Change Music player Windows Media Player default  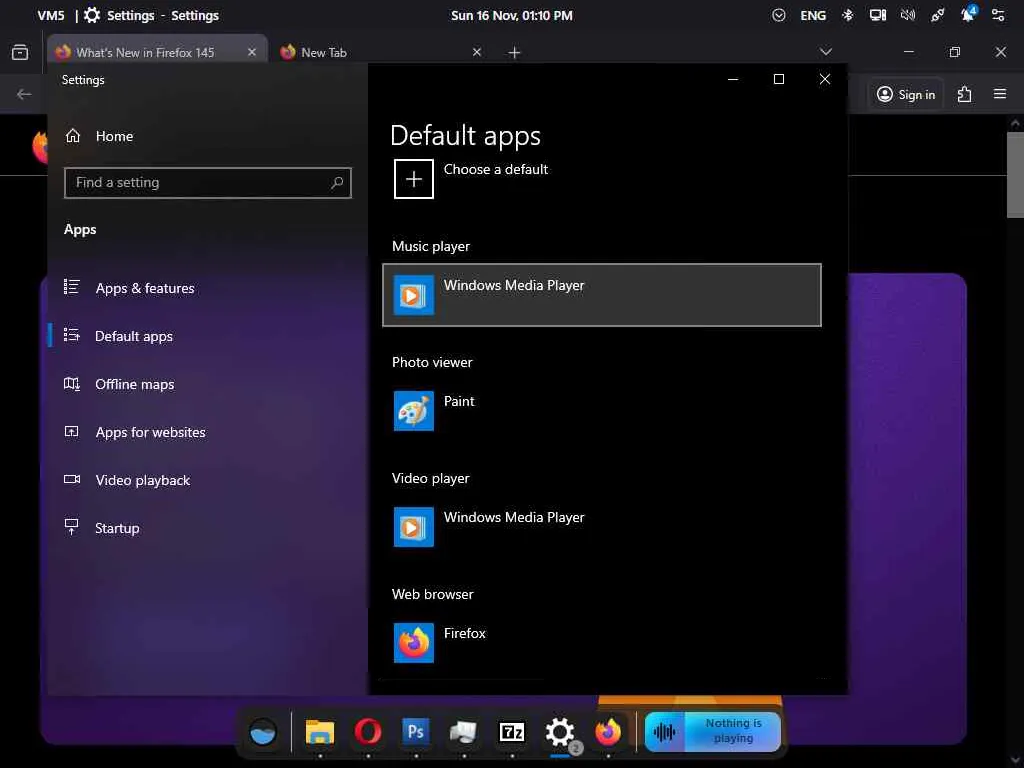[601, 295]
